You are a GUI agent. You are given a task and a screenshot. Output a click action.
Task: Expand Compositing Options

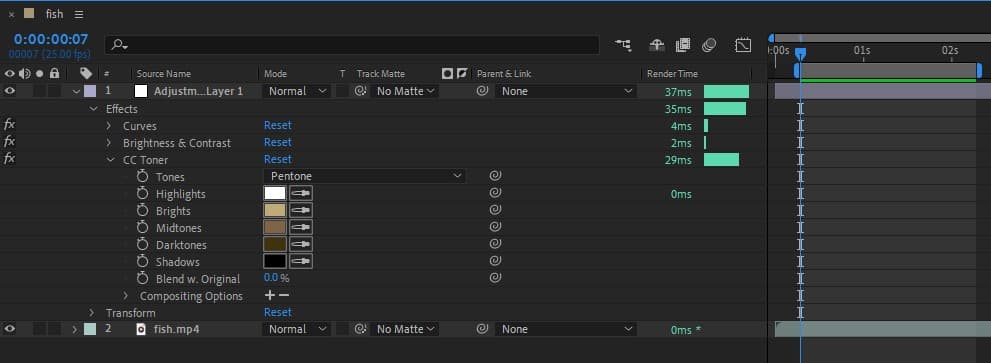pyautogui.click(x=126, y=295)
